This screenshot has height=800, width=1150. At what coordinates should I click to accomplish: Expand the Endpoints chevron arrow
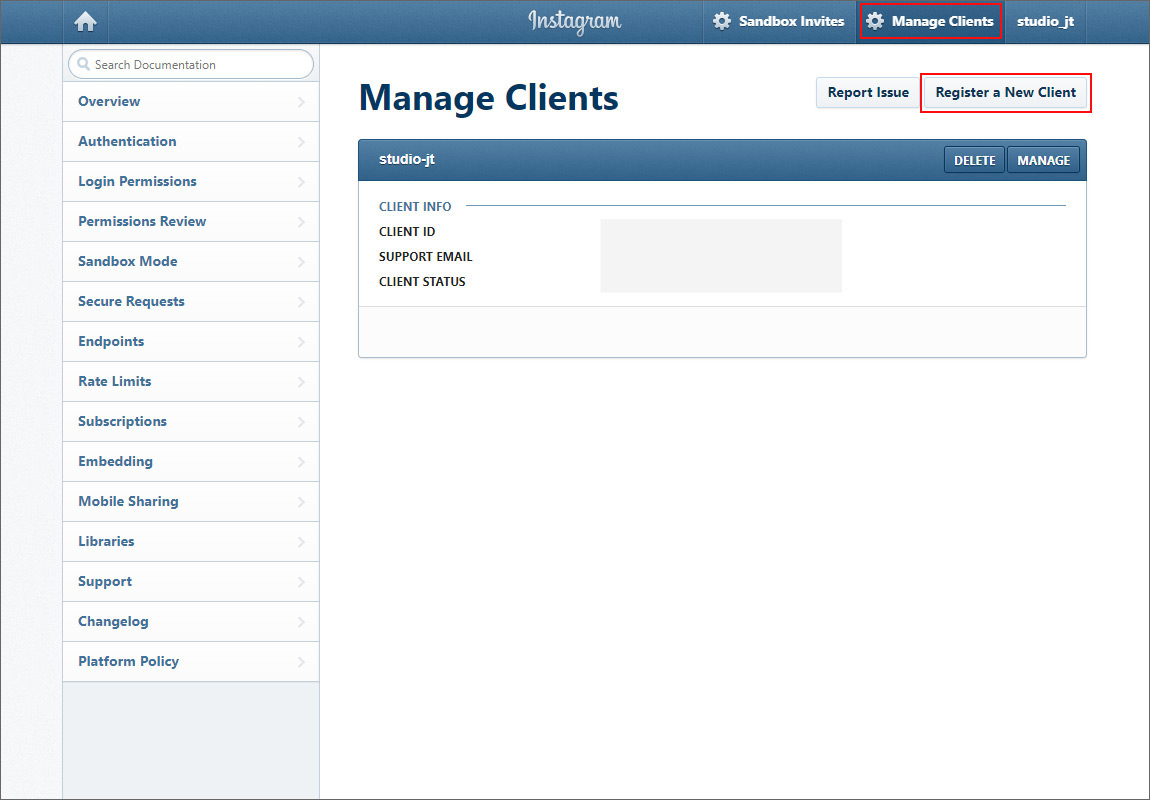coord(301,342)
